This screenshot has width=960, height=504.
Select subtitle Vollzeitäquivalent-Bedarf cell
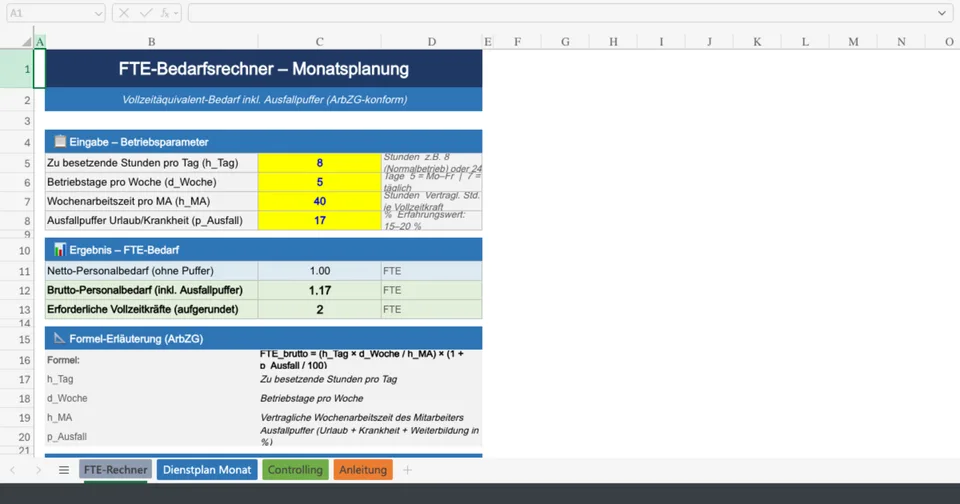[263, 99]
